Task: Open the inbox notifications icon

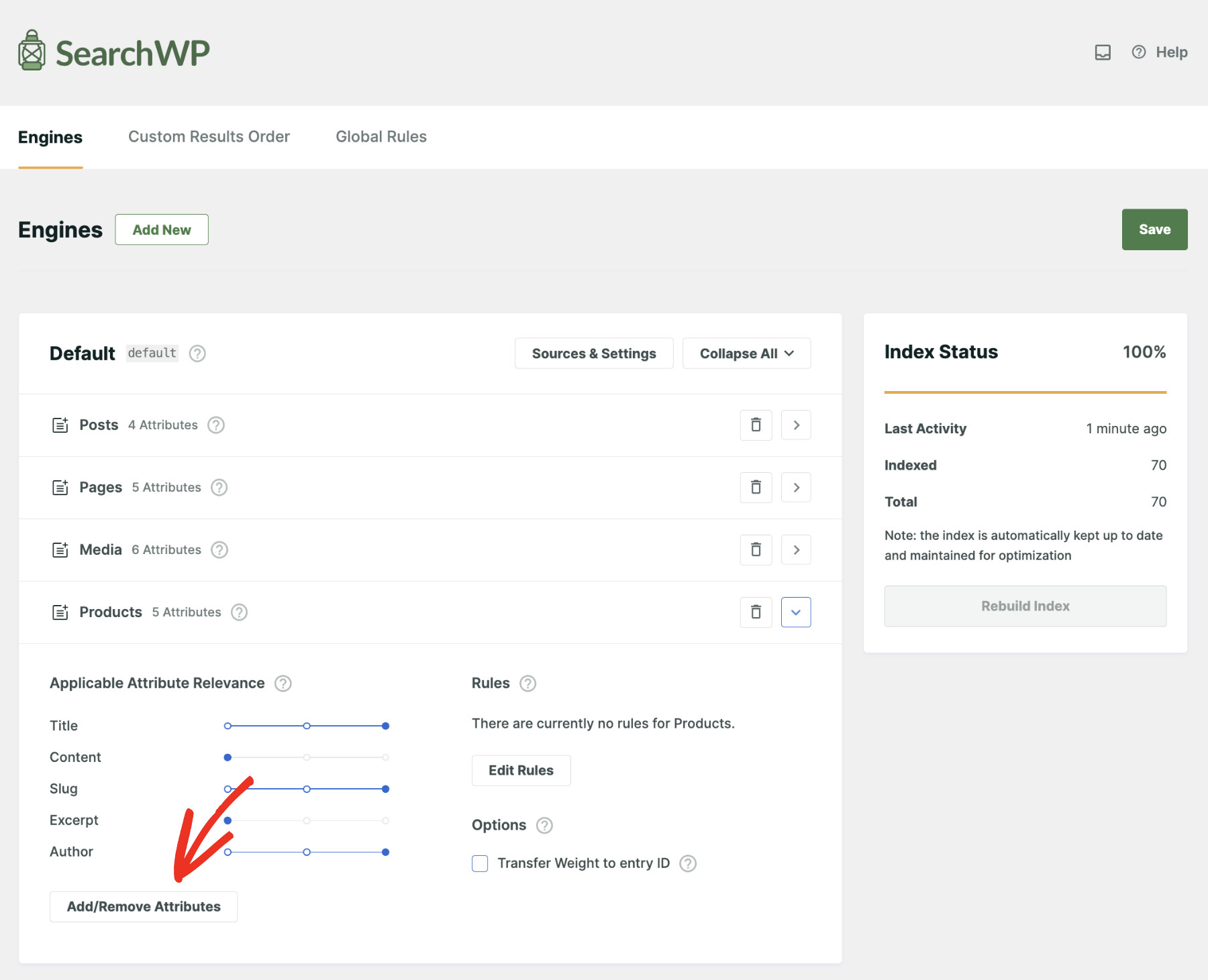Action: click(x=1103, y=52)
